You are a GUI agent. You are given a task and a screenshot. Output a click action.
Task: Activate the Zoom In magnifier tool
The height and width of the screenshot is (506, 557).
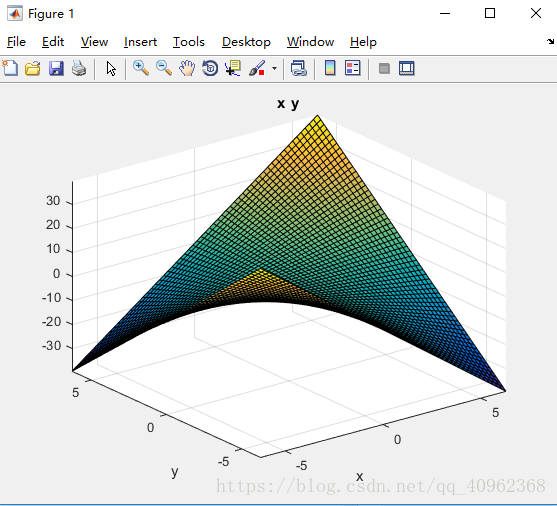click(141, 68)
